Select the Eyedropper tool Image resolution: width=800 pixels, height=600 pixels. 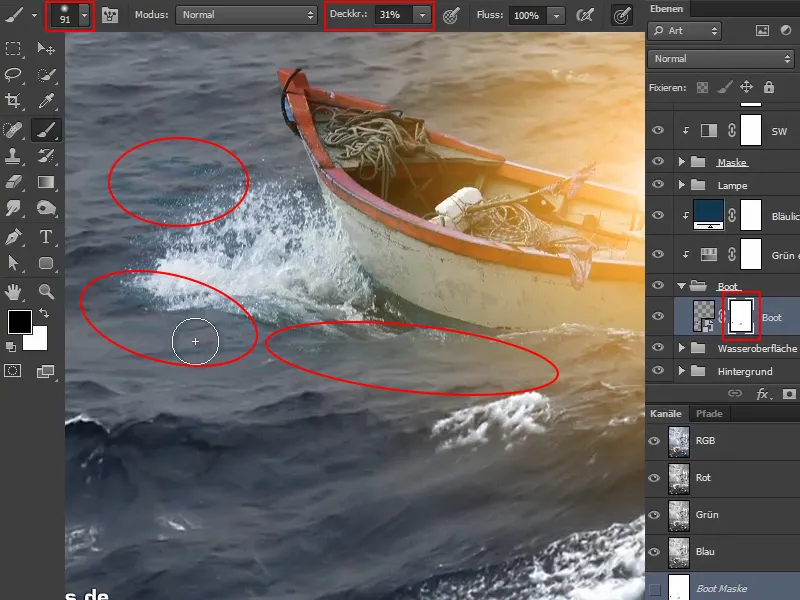46,101
